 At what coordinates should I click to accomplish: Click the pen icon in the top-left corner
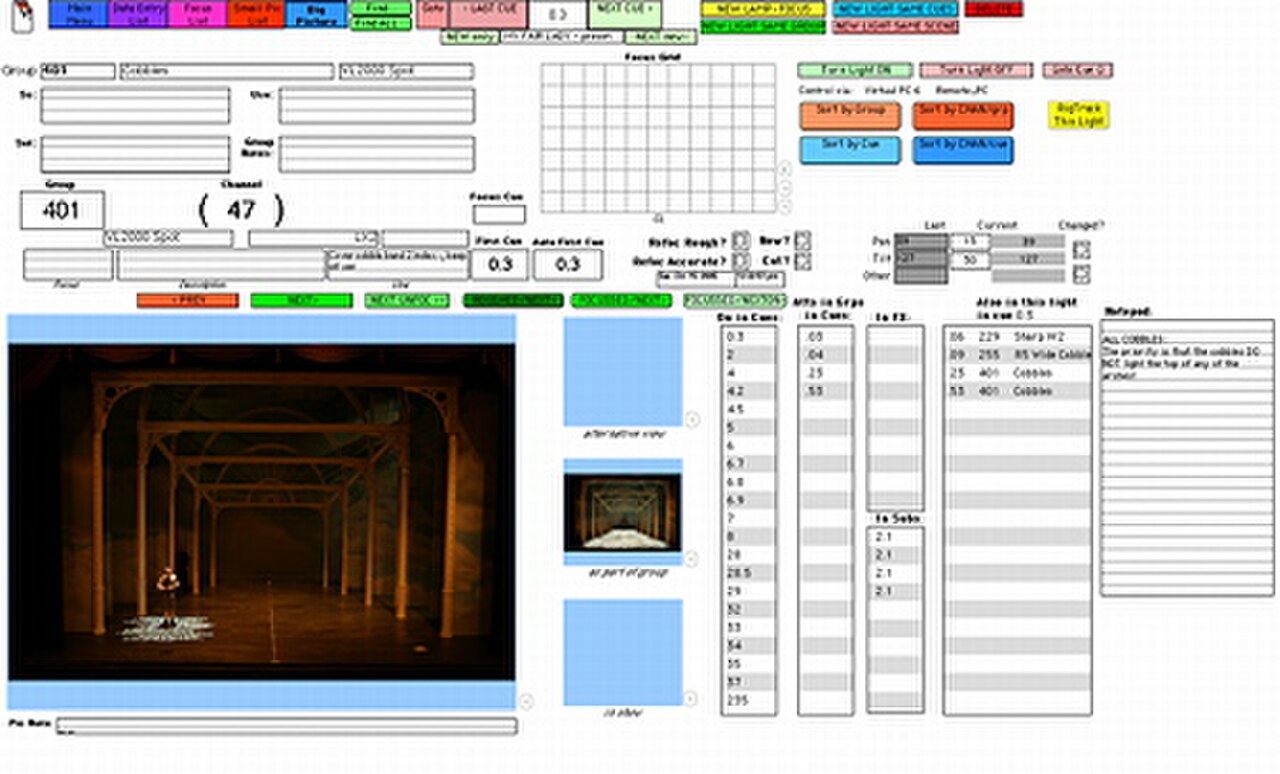(24, 15)
